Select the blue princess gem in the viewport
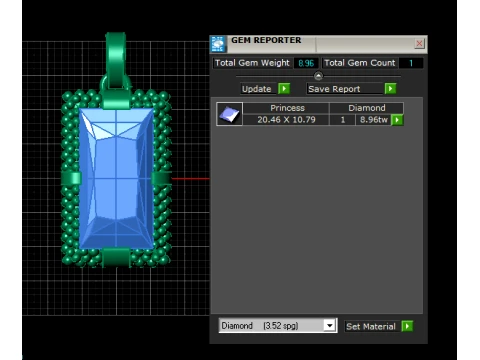Viewport: 480px width, 360px height. pos(116,178)
